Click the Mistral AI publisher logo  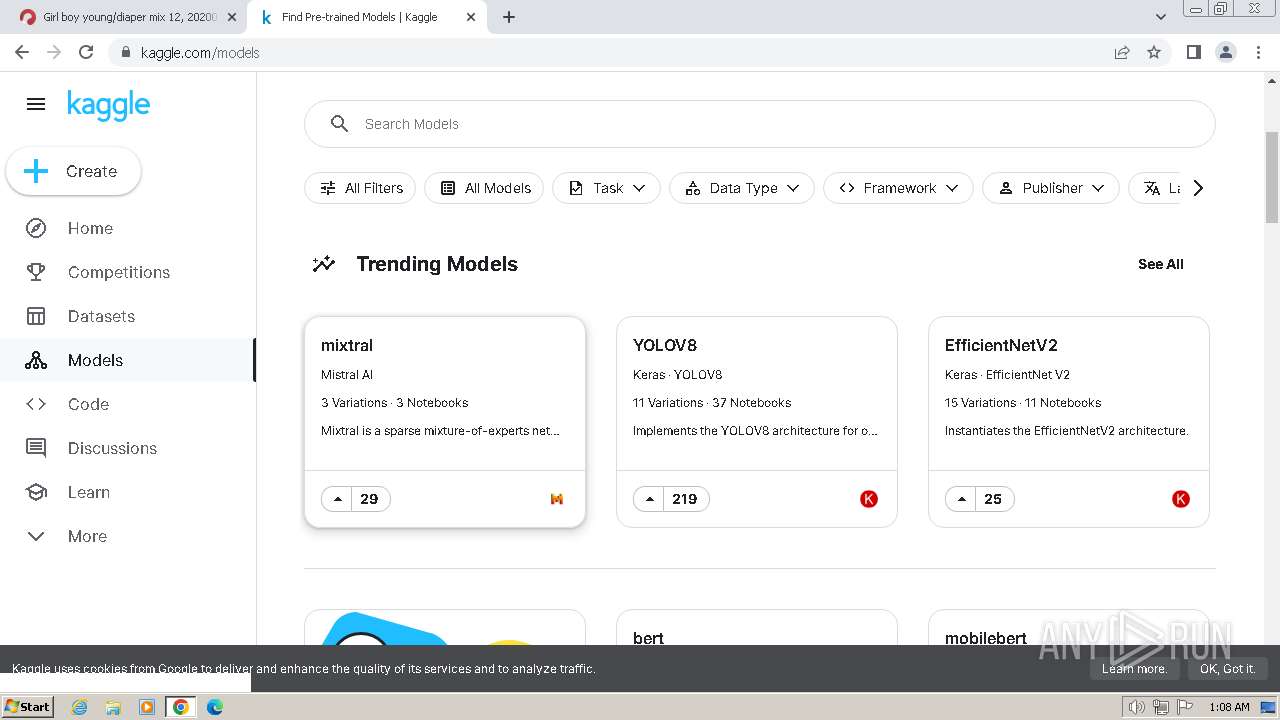tap(557, 499)
